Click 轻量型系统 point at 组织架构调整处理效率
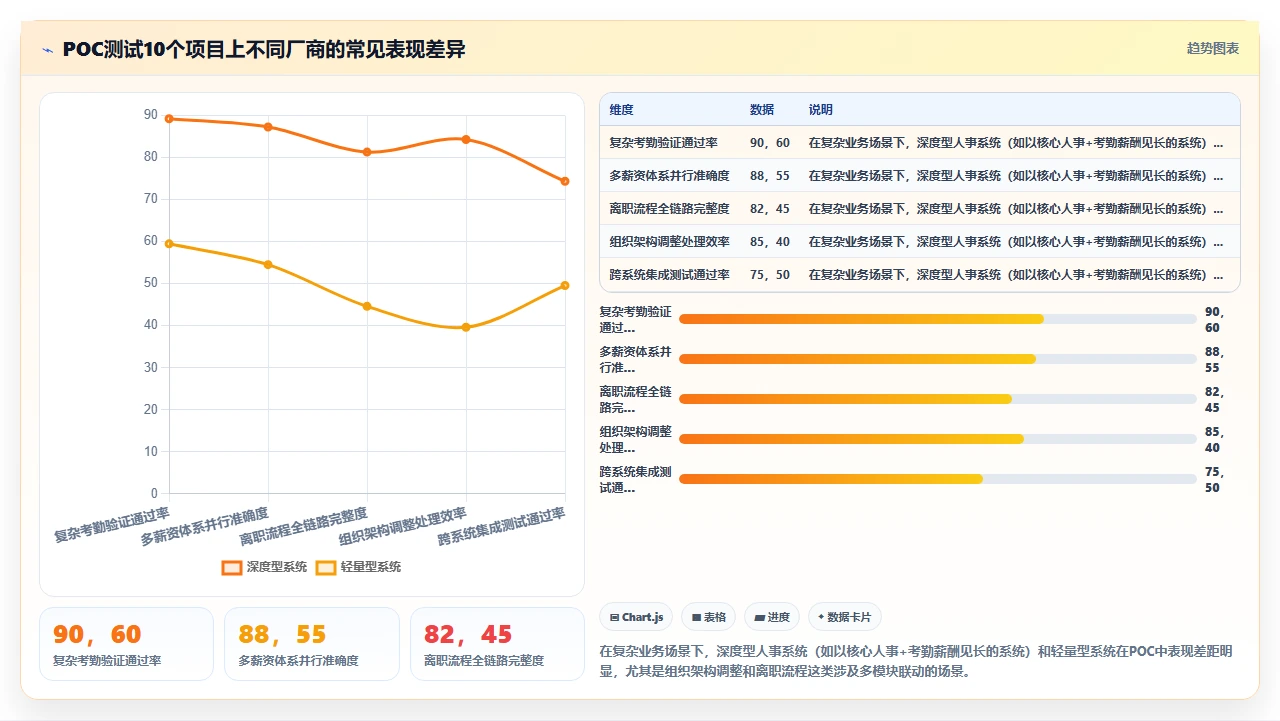This screenshot has width=1280, height=721. (x=466, y=327)
